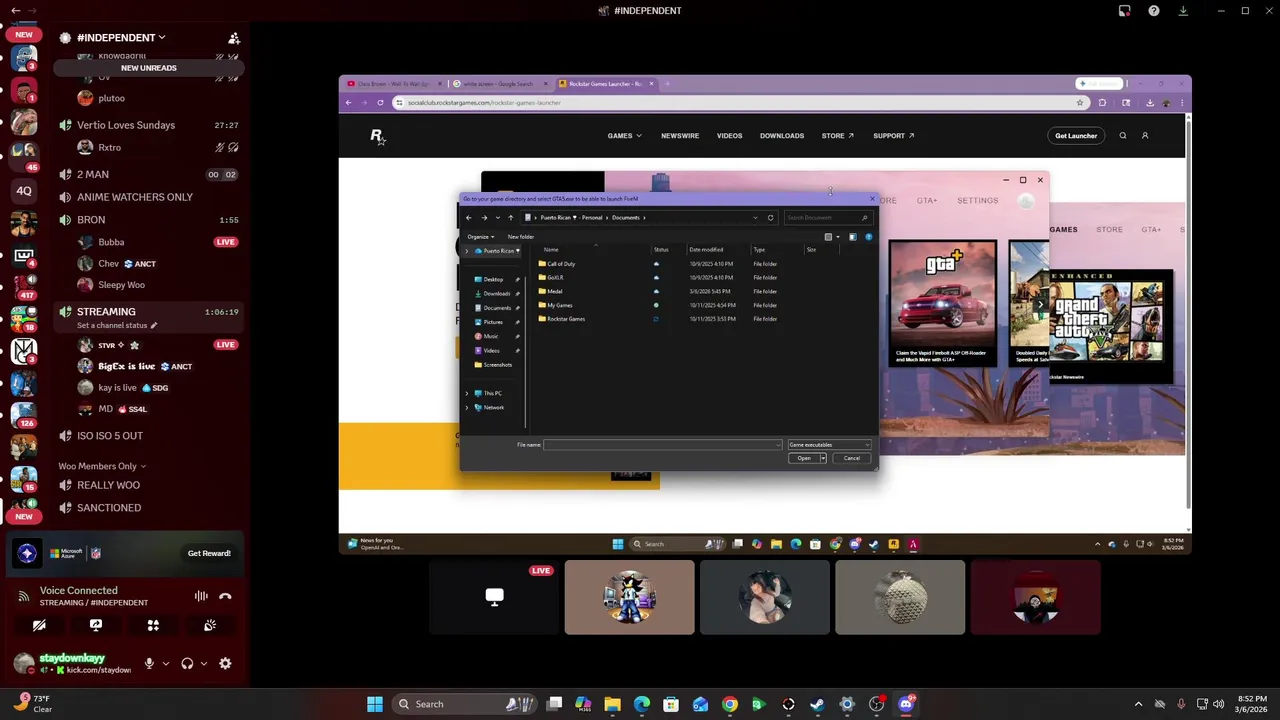1280x720 pixels.
Task: Open Steam from the Windows taskbar
Action: coord(817,704)
